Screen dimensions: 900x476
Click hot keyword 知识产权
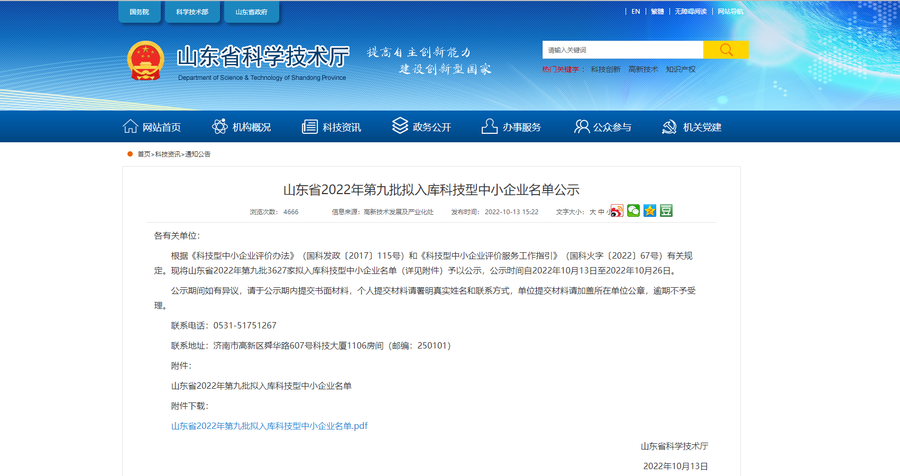[x=680, y=69]
